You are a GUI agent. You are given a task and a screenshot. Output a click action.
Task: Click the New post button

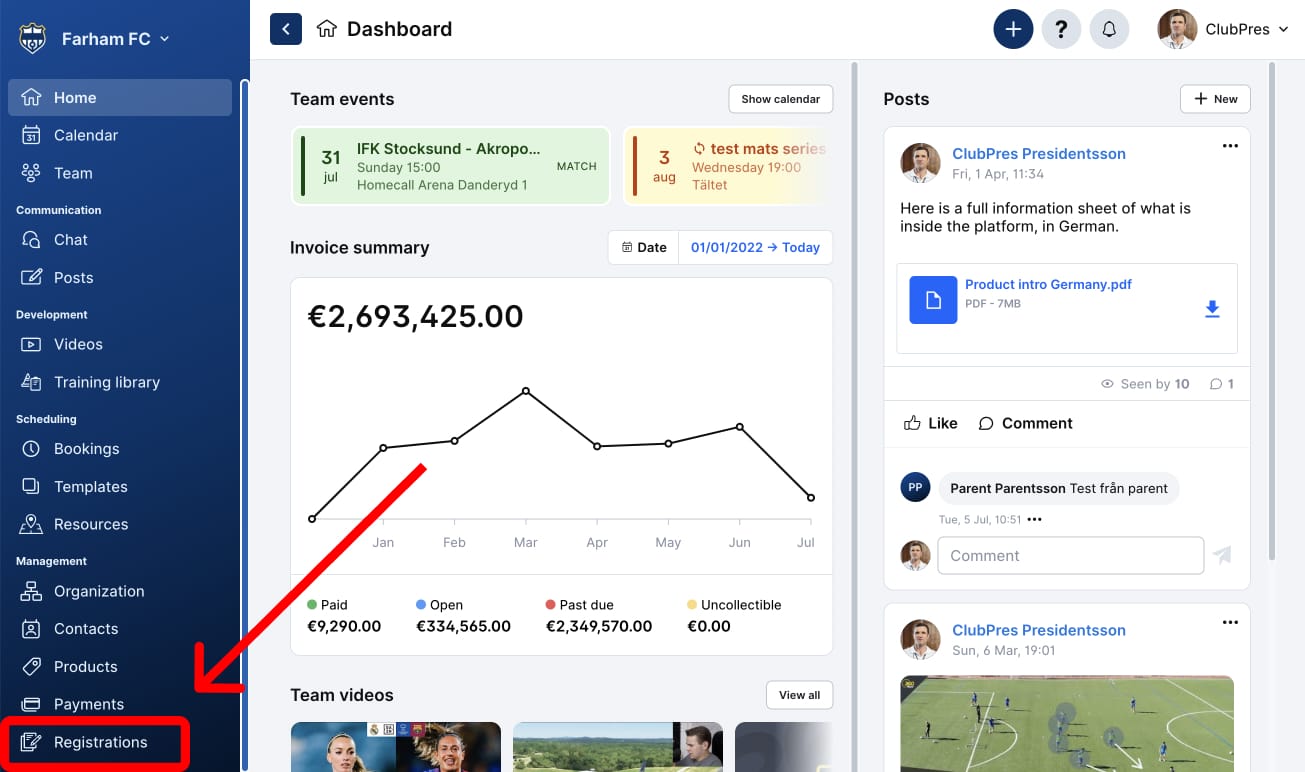(1215, 99)
